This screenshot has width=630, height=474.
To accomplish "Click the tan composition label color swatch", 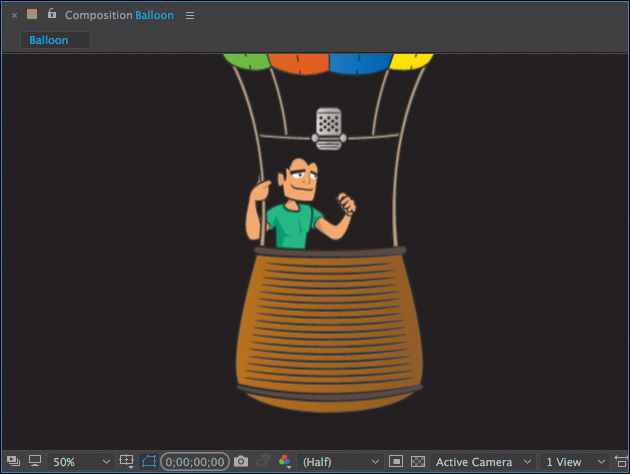I will pyautogui.click(x=32, y=14).
